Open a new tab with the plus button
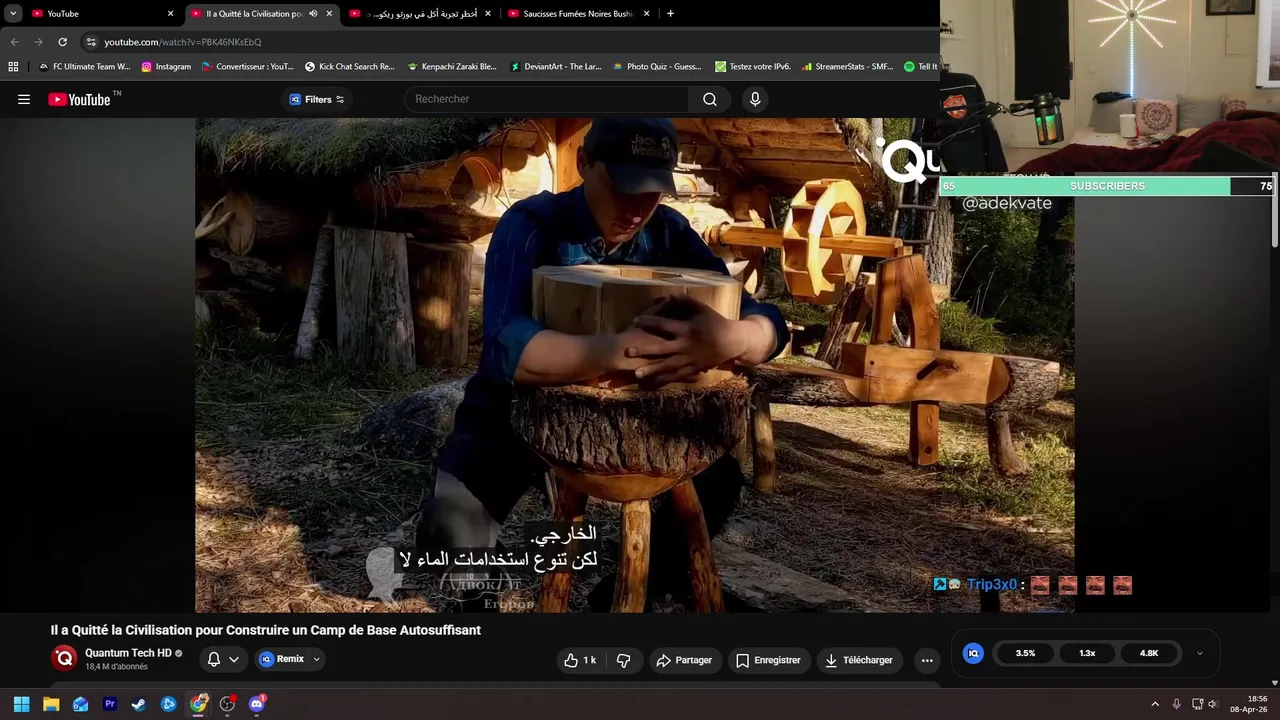This screenshot has height=720, width=1280. point(670,14)
